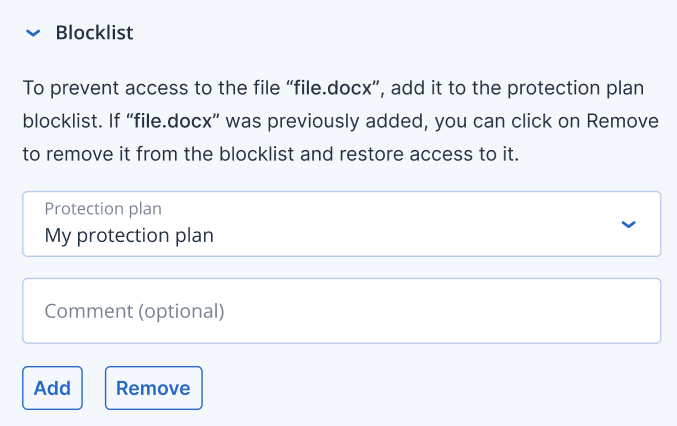Click the 'Protection plan' field label

pyautogui.click(x=103, y=209)
